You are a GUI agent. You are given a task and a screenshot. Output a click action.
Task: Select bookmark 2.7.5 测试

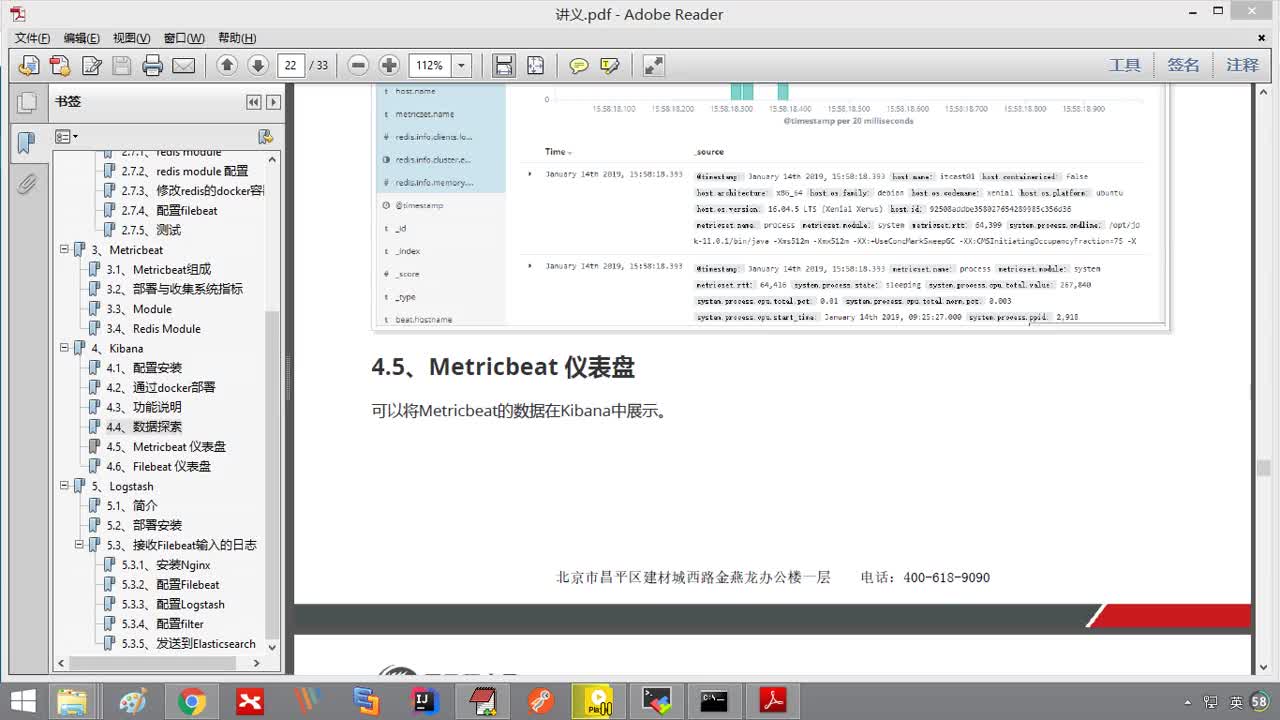(151, 230)
